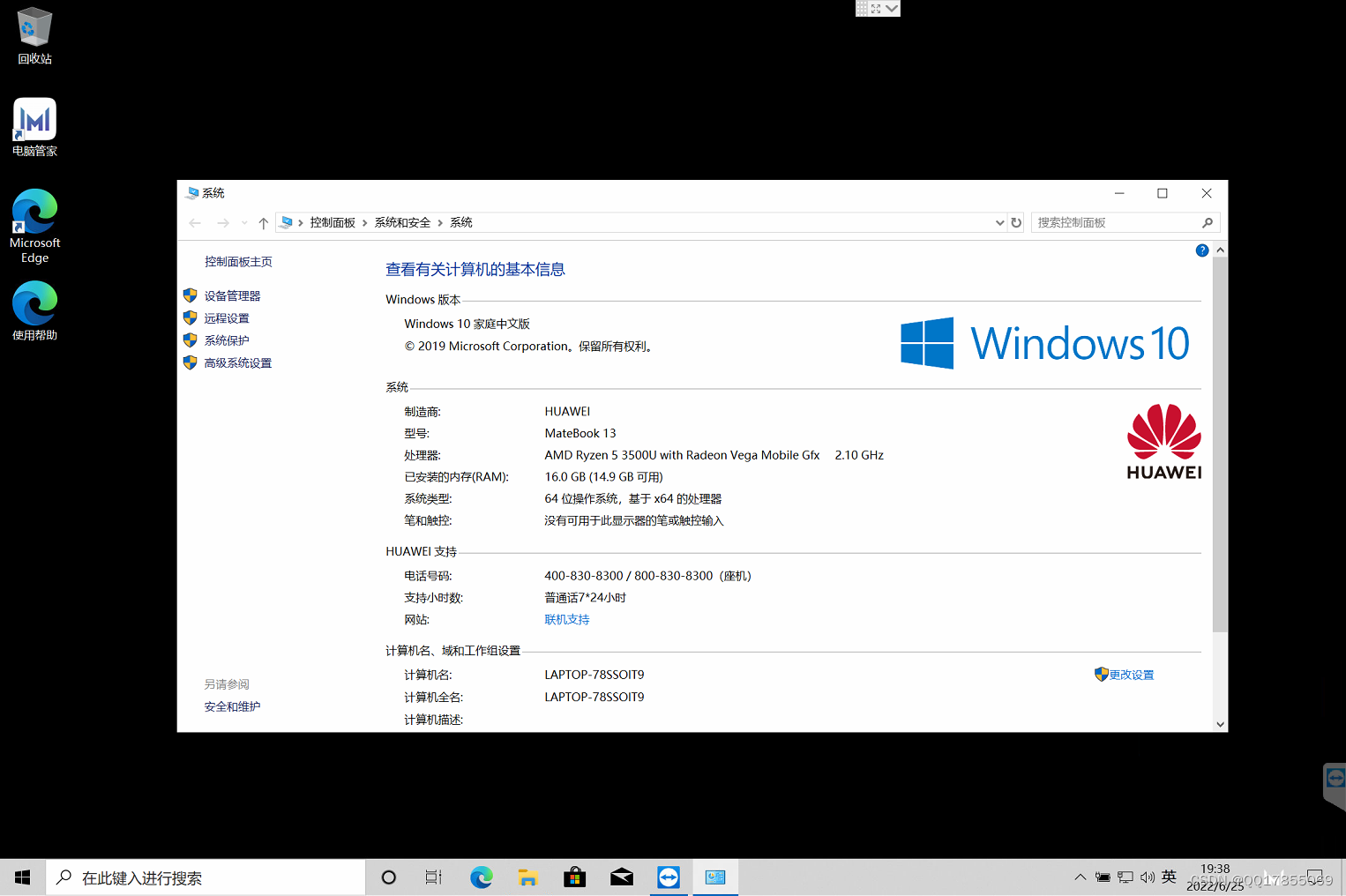
Task: Toggle fullscreen in the top remote toolbar
Action: point(876,8)
